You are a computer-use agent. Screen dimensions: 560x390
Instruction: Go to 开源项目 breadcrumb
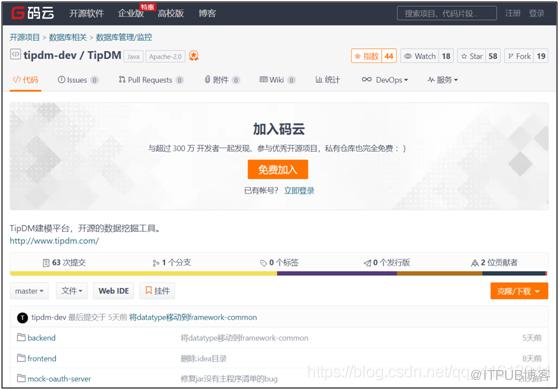tap(25, 37)
